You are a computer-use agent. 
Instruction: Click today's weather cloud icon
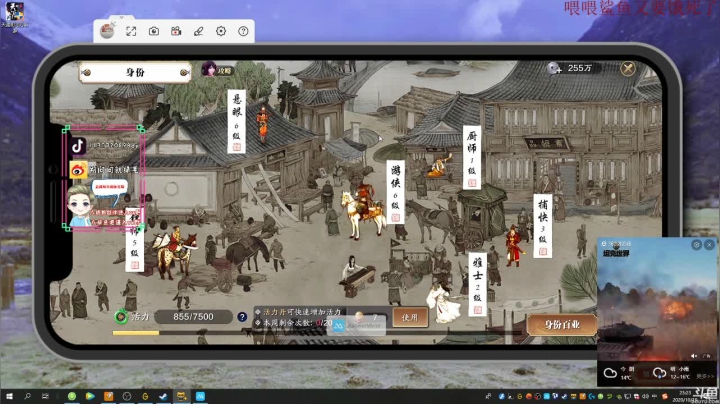610,373
